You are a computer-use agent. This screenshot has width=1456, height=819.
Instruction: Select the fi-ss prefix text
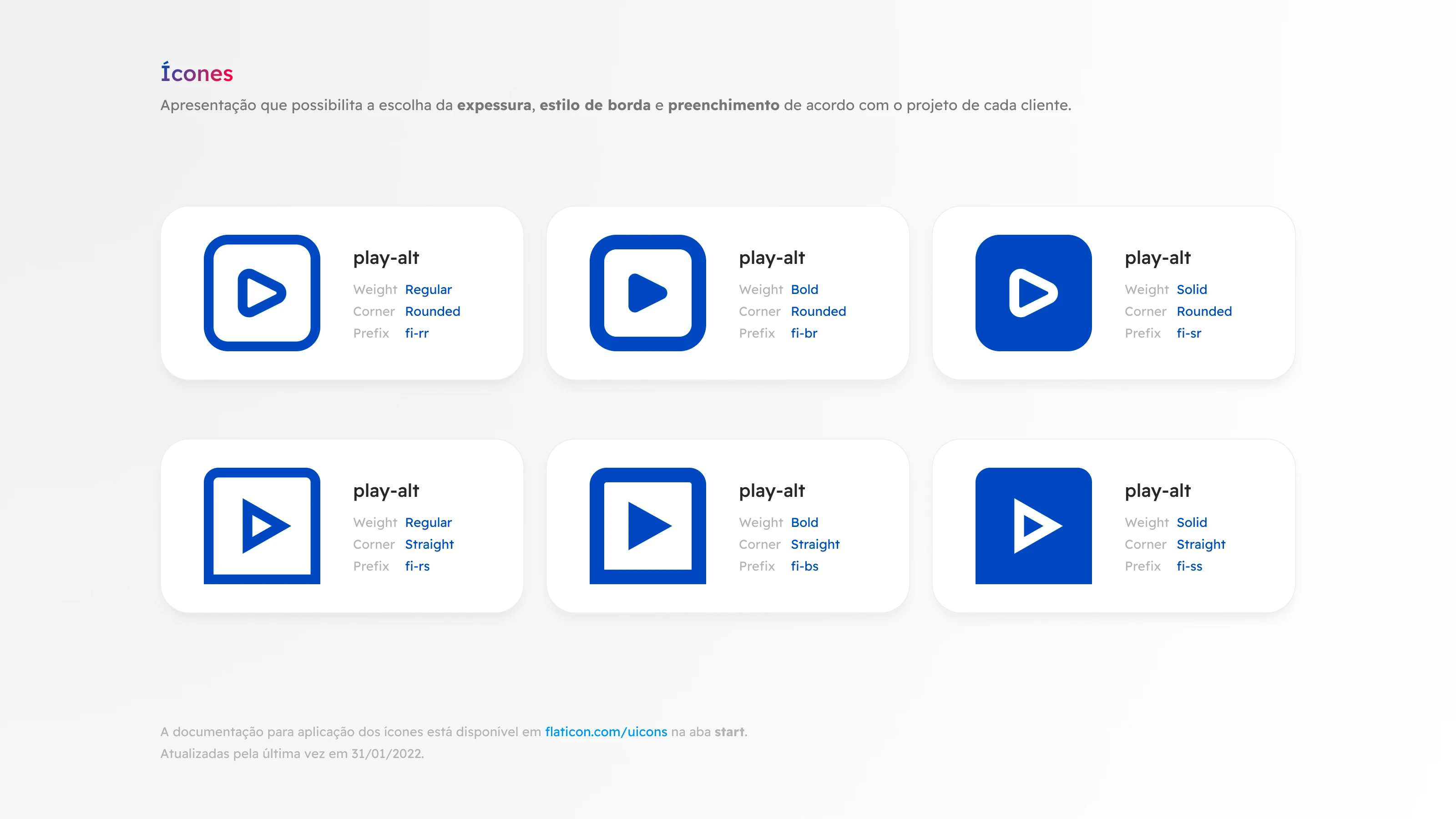(1189, 566)
